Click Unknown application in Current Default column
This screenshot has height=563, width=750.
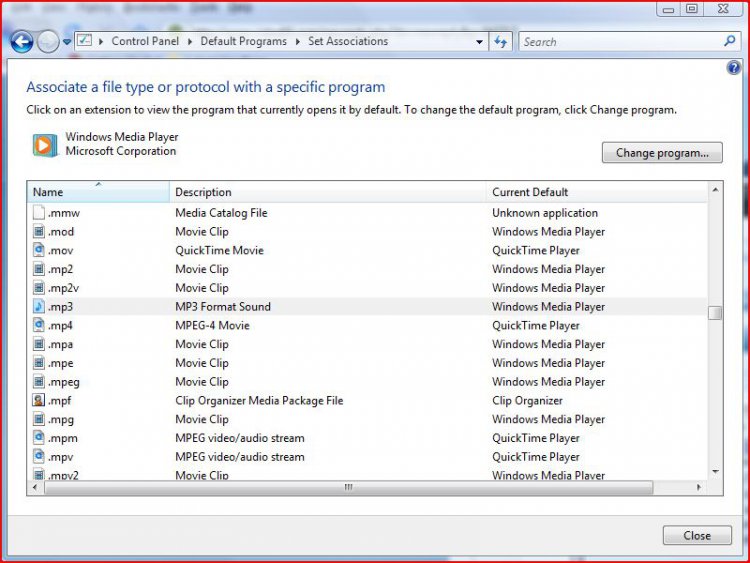[545, 213]
